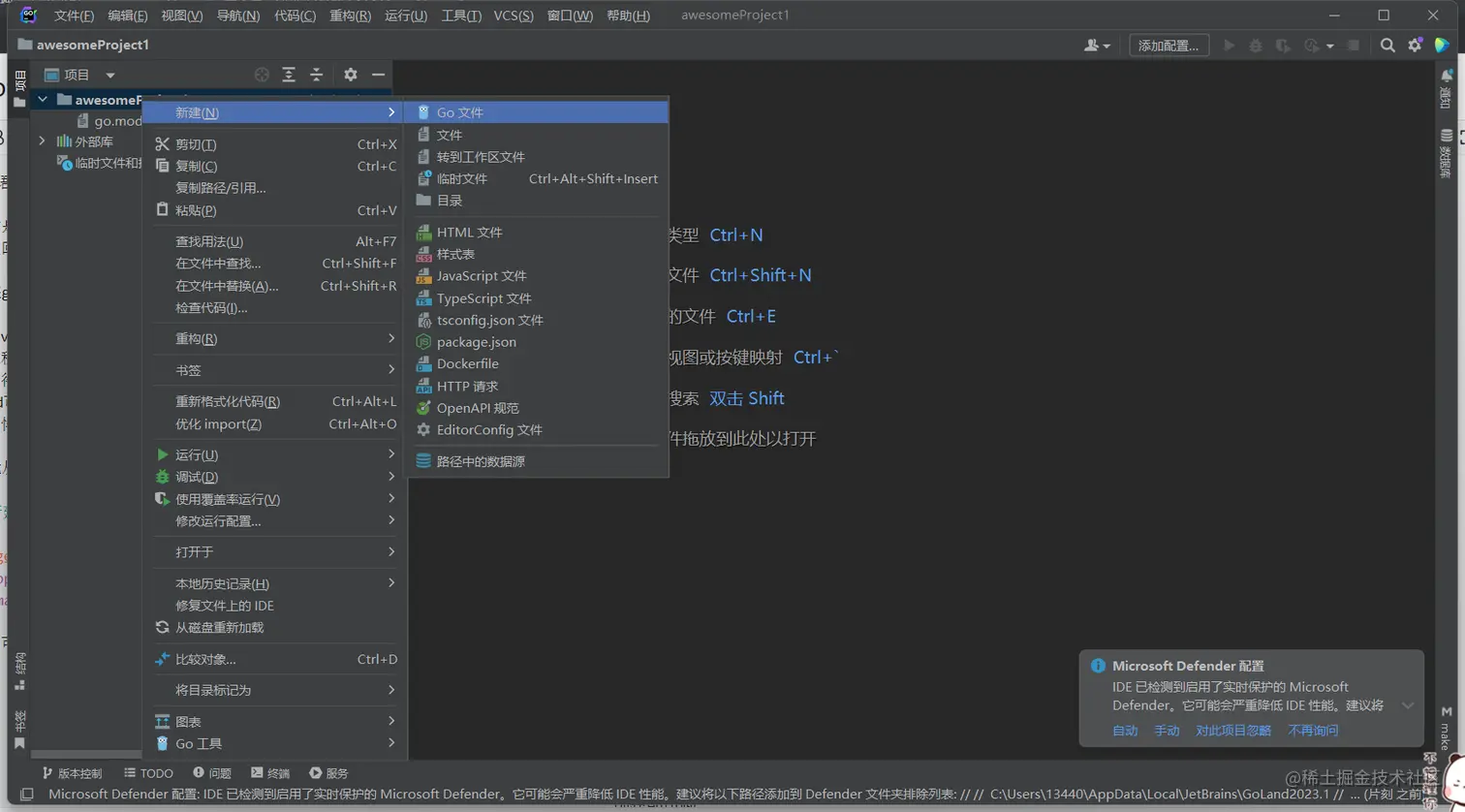This screenshot has height=812, width=1465.
Task: Click the Run triangle icon in toolbar
Action: click(1230, 46)
